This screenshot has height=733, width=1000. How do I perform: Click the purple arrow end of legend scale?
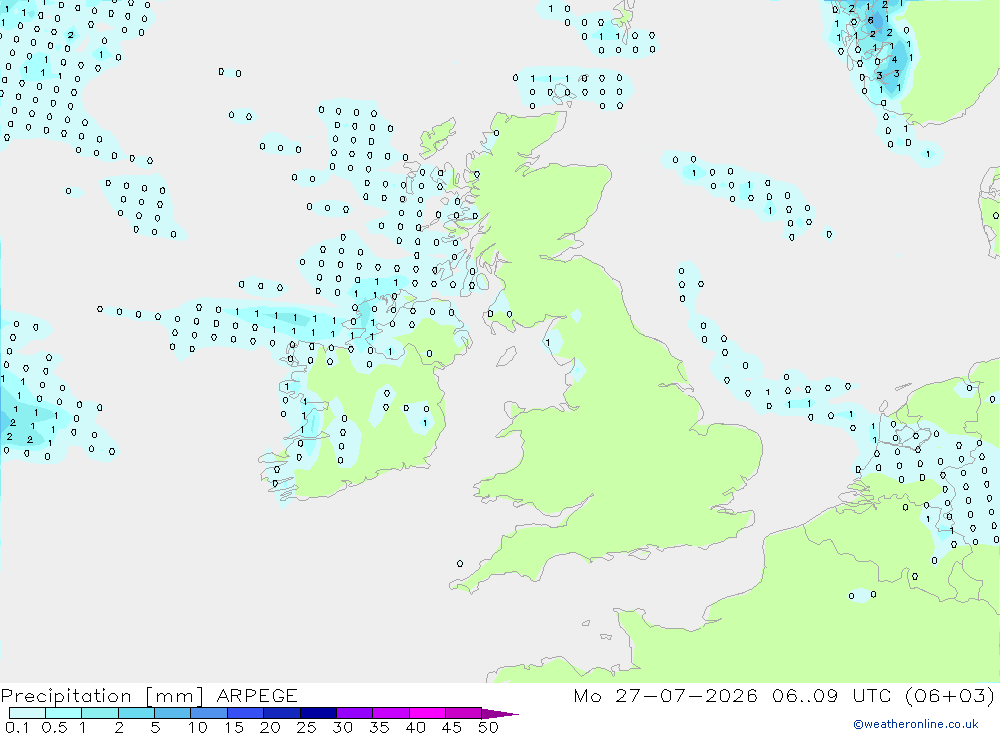(500, 714)
